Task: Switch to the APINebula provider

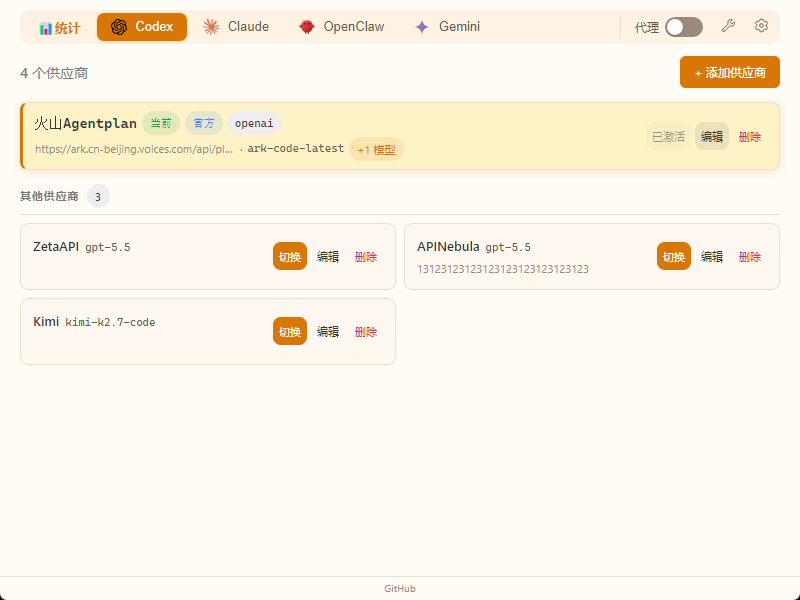Action: coord(673,256)
